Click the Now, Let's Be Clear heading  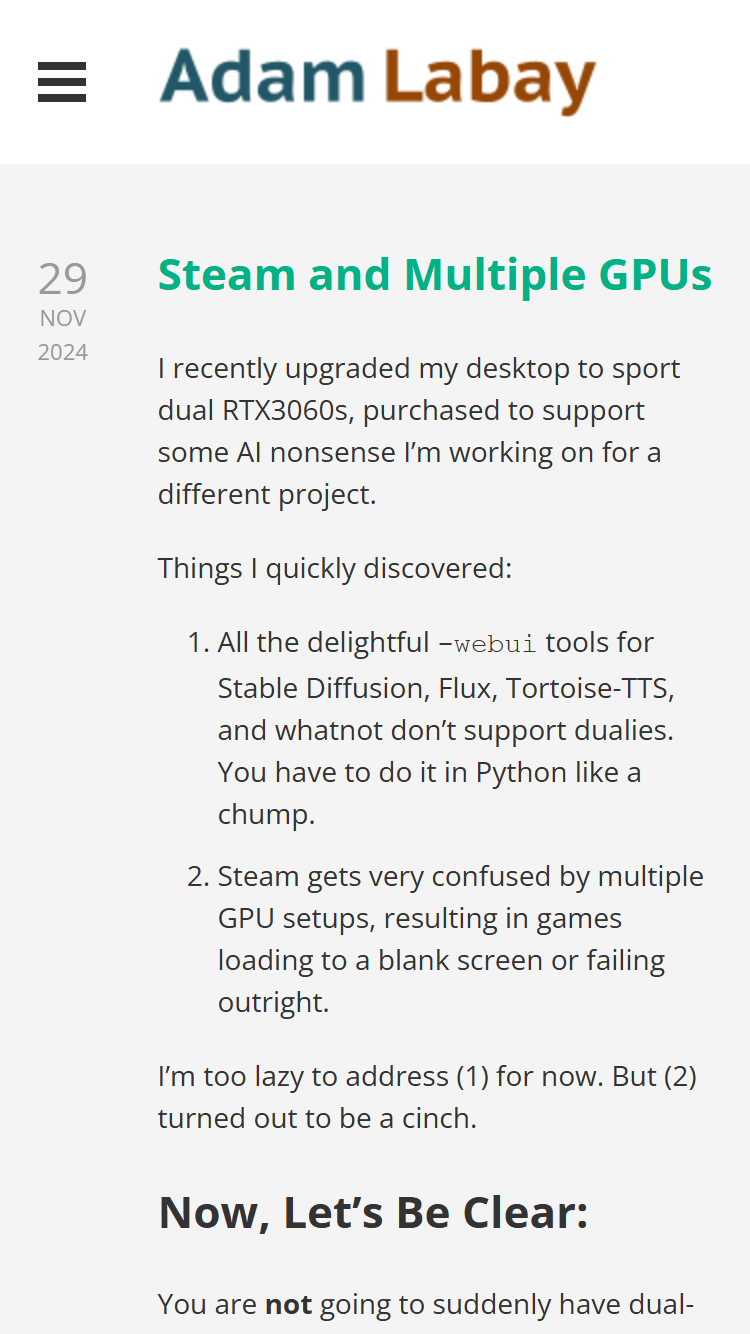click(373, 1212)
